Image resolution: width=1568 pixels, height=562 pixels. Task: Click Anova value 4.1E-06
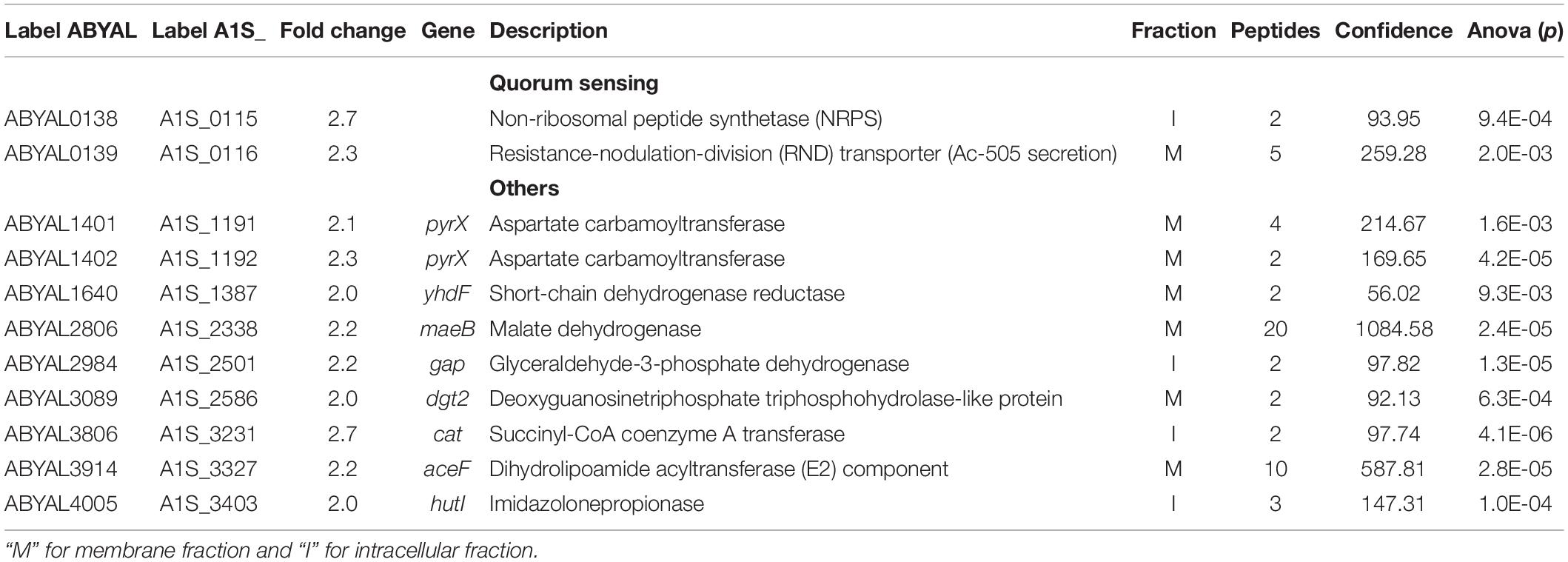[1515, 434]
